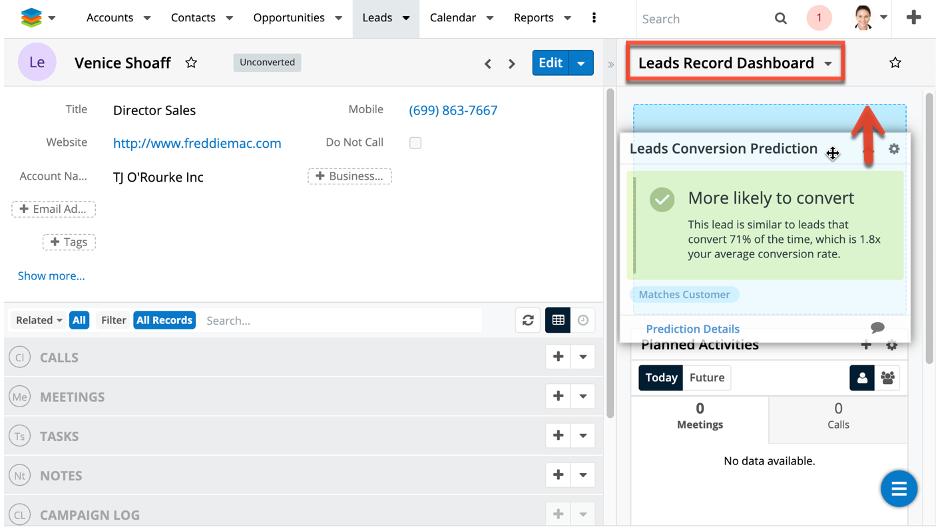Open the Calendar module dropdown arrow
The height and width of the screenshot is (528, 936).
(489, 18)
